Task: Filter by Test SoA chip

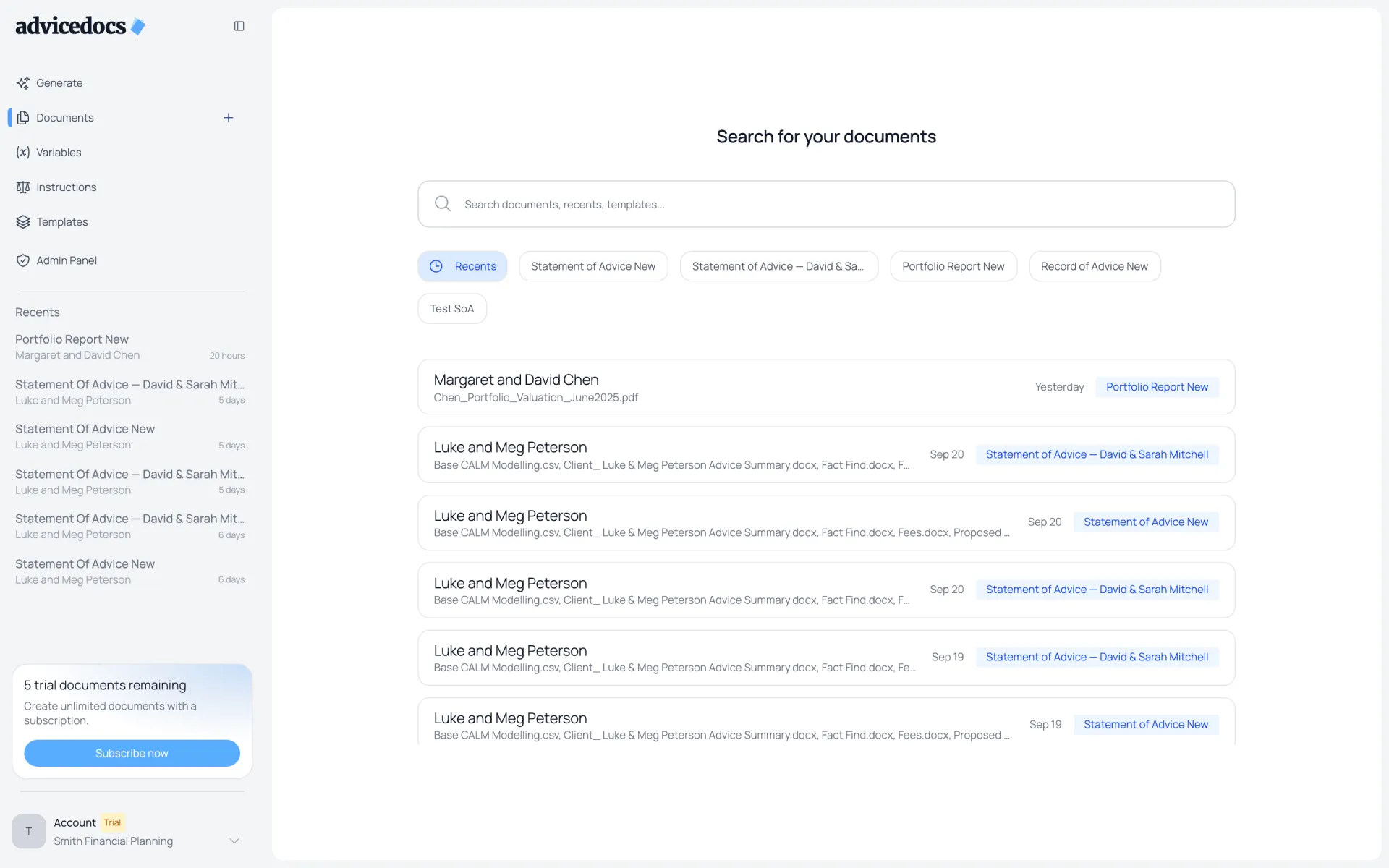Action: point(452,309)
